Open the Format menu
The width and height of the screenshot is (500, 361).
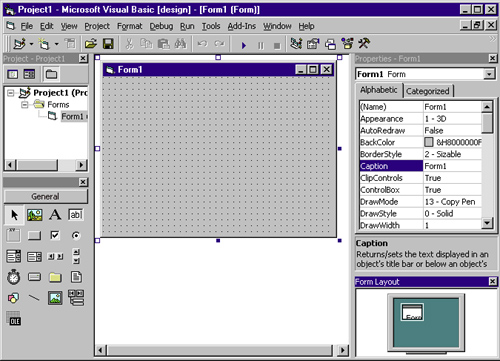pos(130,26)
